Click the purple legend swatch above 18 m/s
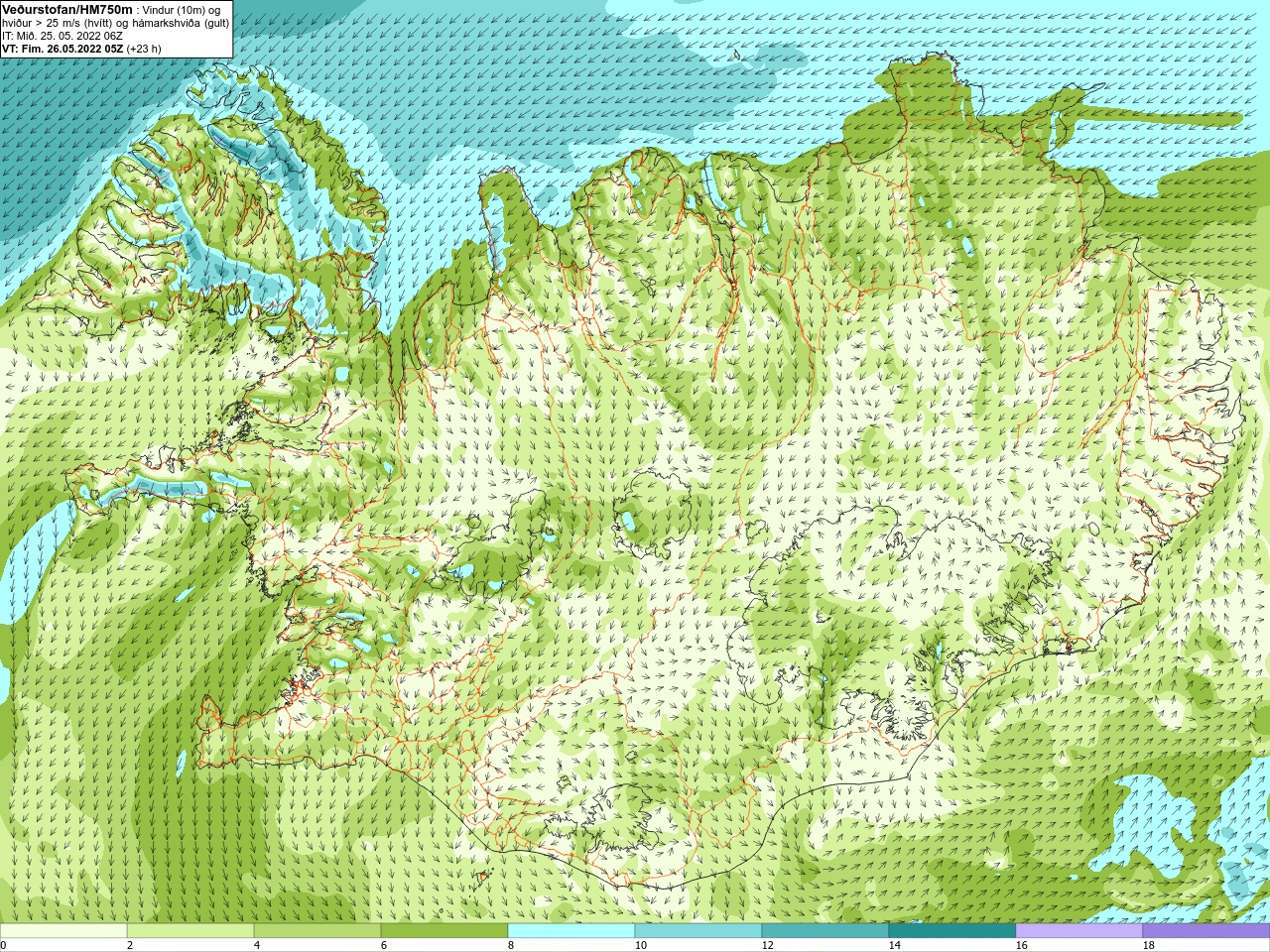 [1206, 931]
